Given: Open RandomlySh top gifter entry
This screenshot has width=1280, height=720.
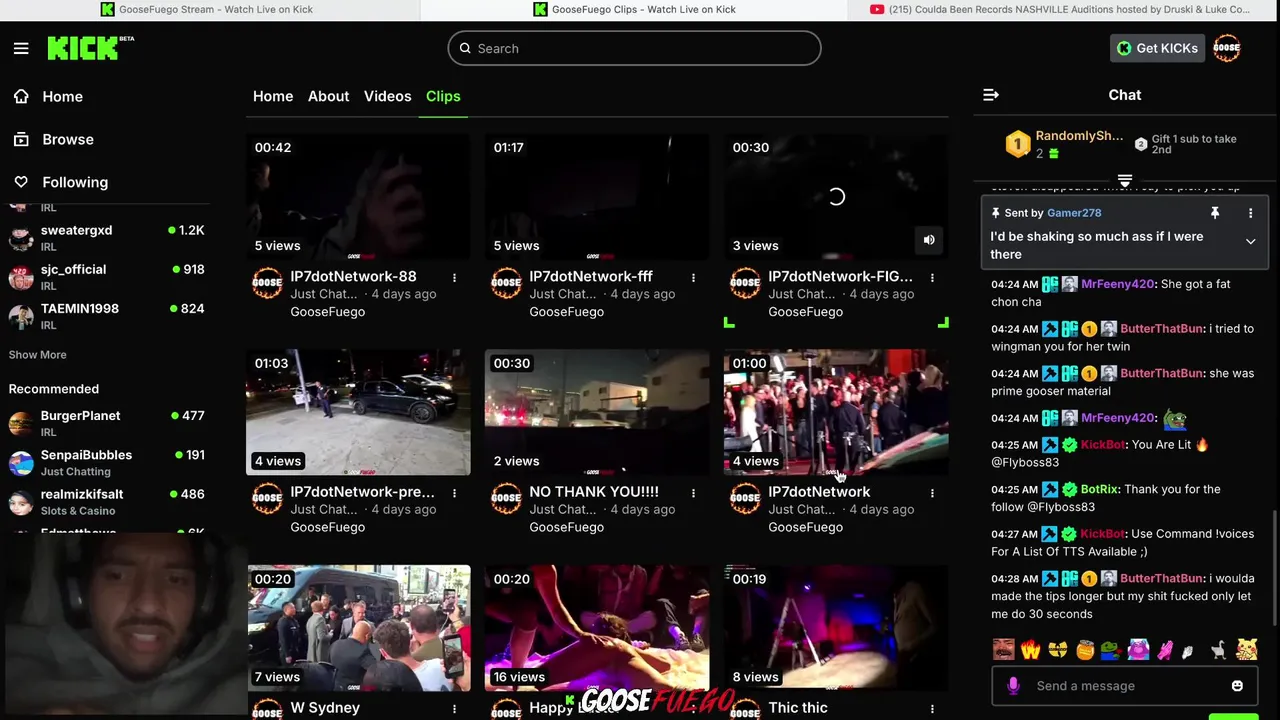Looking at the screenshot, I should (x=1064, y=144).
